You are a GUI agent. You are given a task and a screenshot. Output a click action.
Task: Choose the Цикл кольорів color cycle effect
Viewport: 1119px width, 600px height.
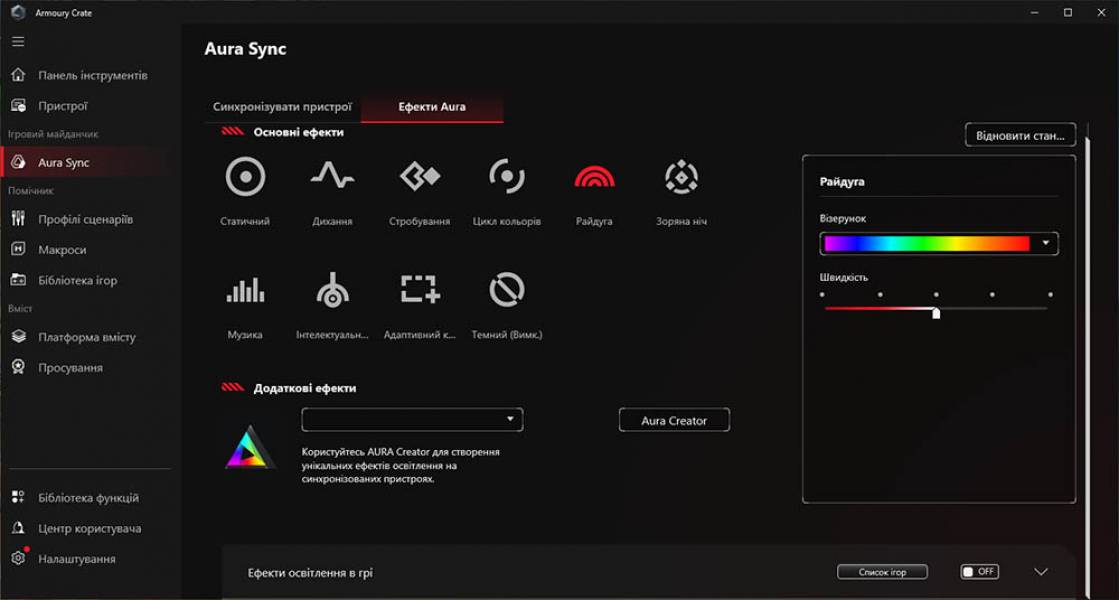pyautogui.click(x=507, y=178)
